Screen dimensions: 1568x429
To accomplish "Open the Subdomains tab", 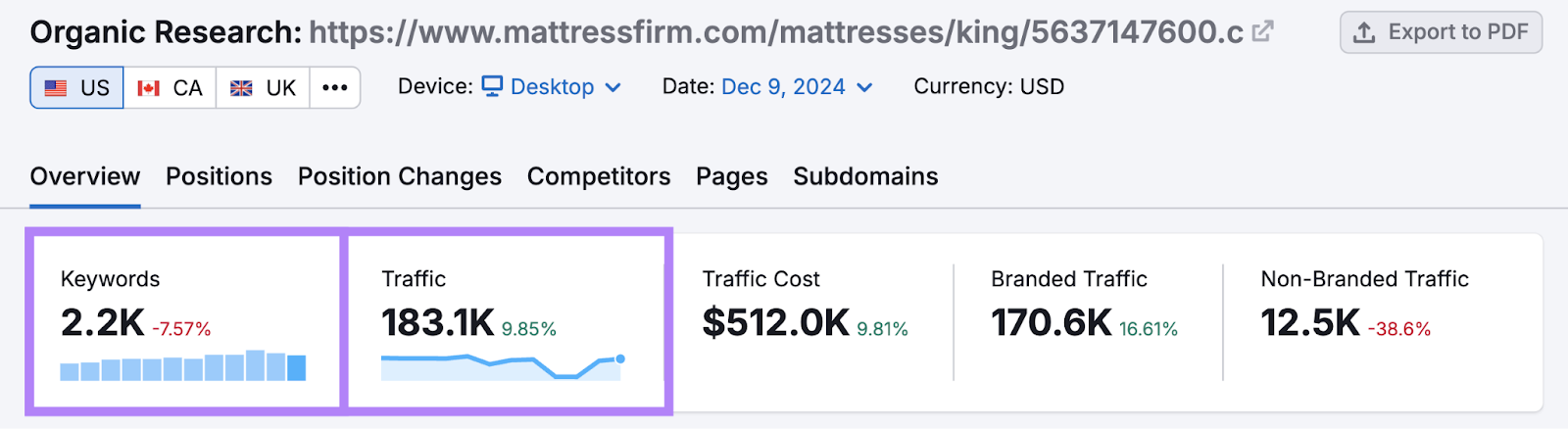I will 865,176.
